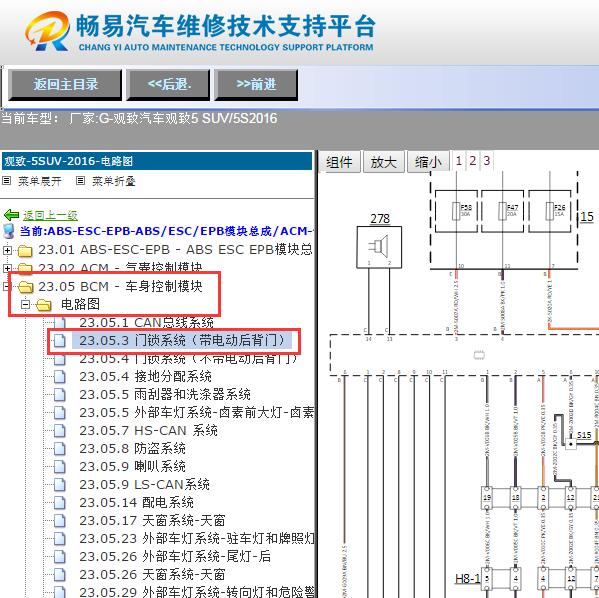The image size is (599, 598).
Task: Click the 返回主目录 button
Action: [x=65, y=85]
